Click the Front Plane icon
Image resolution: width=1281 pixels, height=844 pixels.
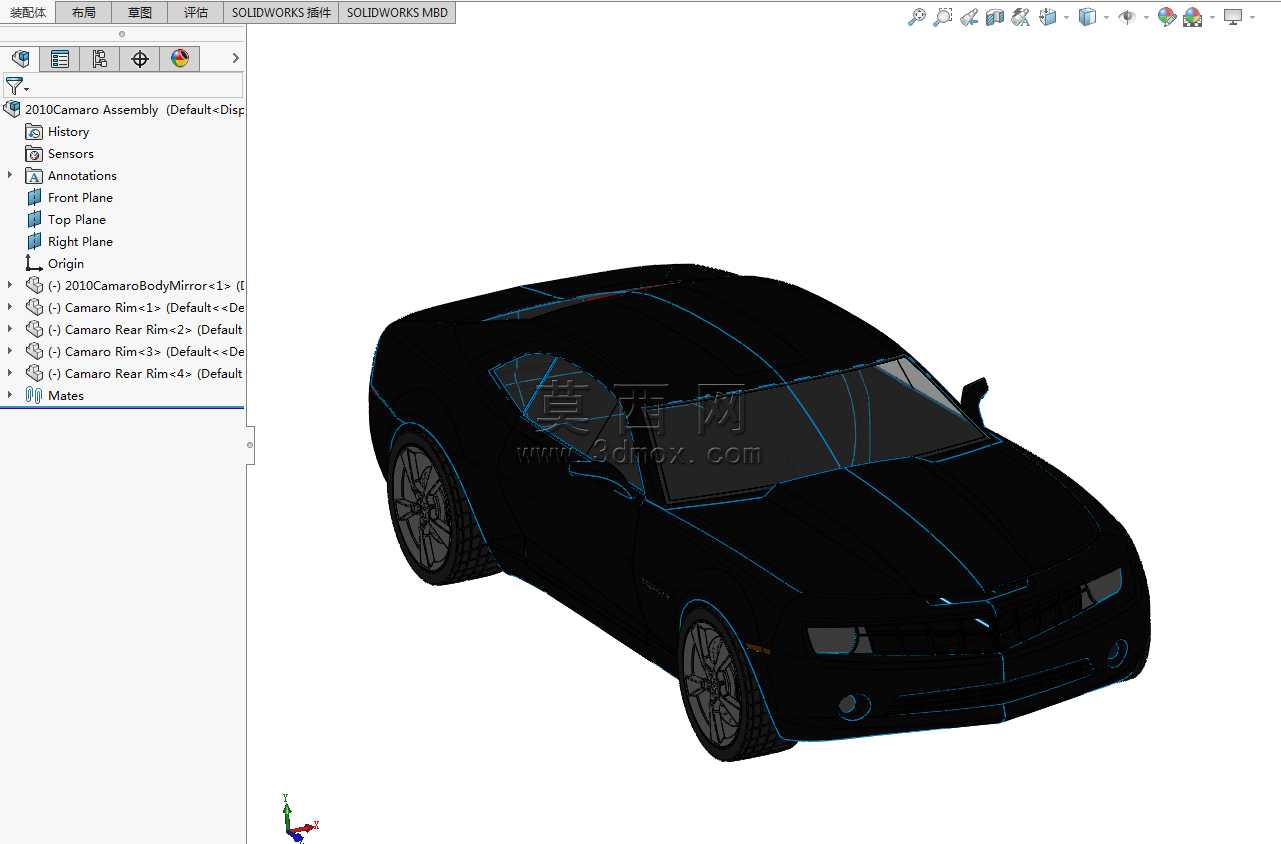(x=34, y=198)
